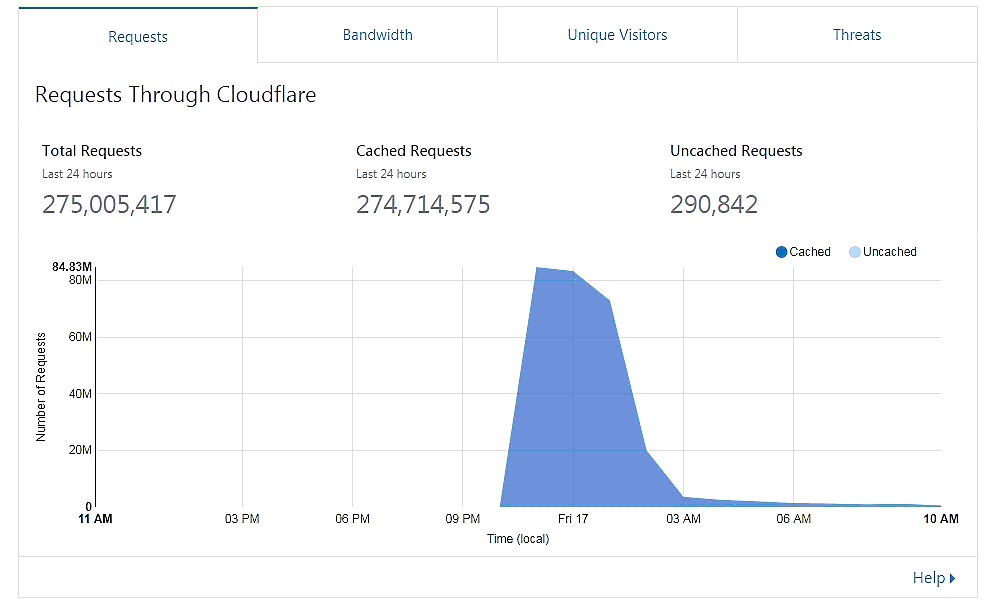
Task: Click the 84.83M mark on y-axis
Action: point(73,267)
